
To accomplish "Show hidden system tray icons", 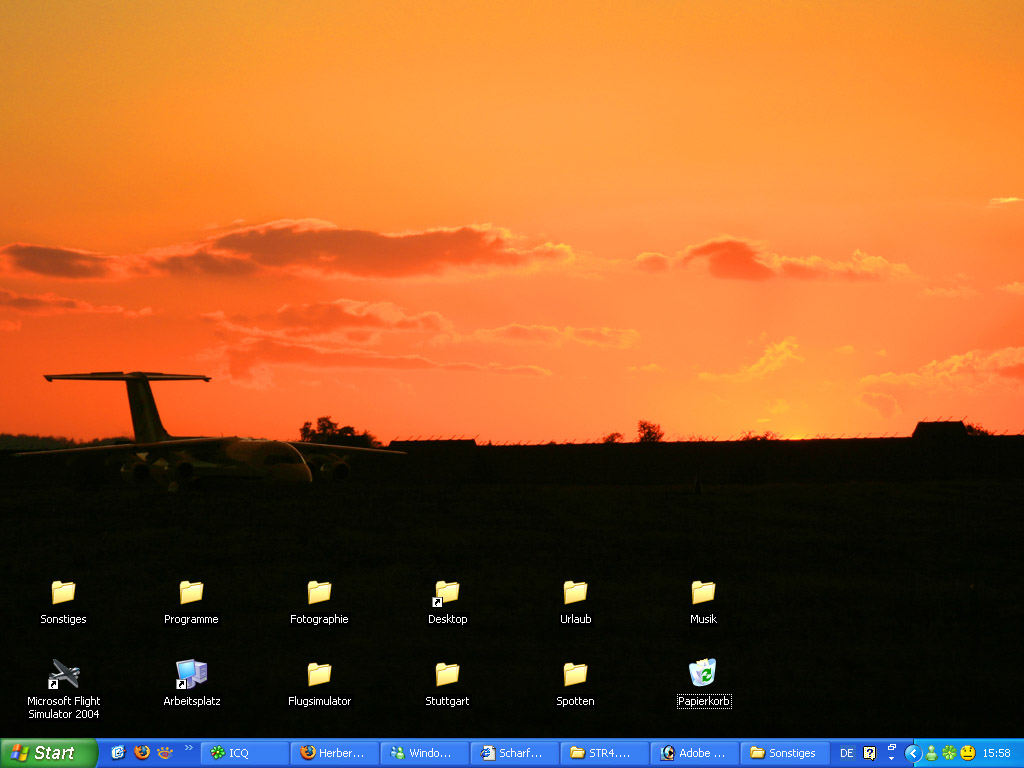I will [912, 753].
